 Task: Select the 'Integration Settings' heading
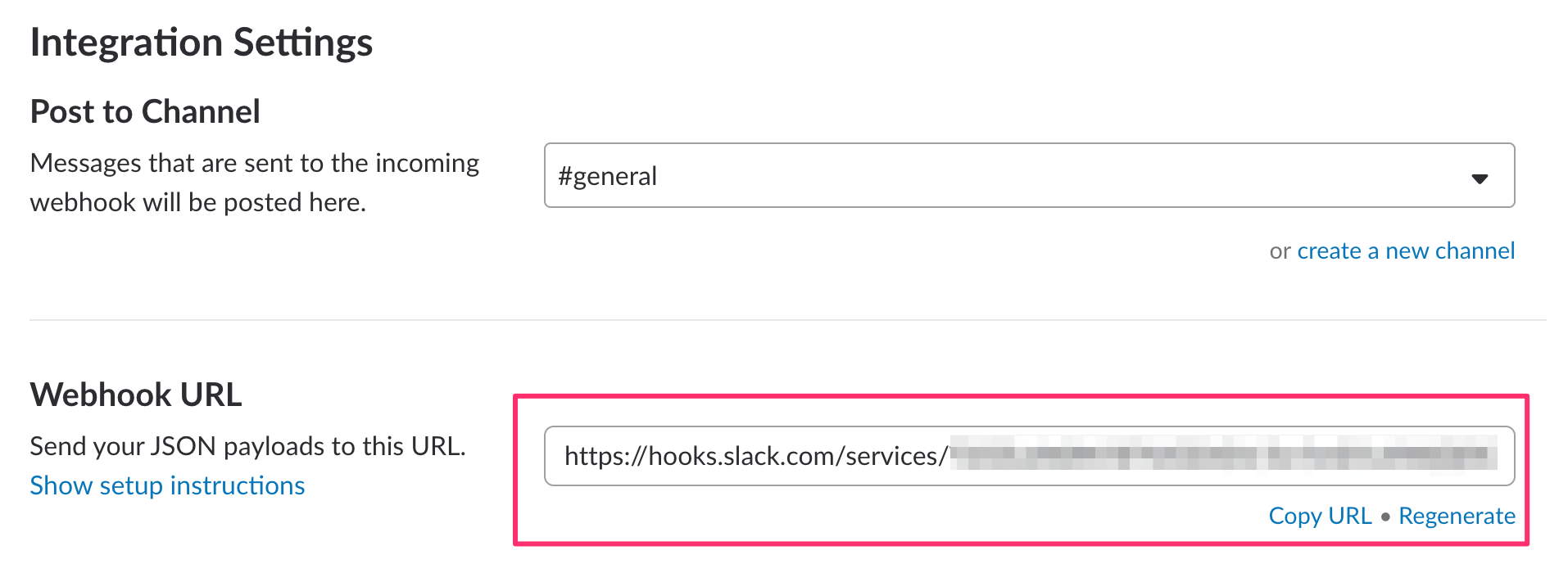click(x=202, y=43)
